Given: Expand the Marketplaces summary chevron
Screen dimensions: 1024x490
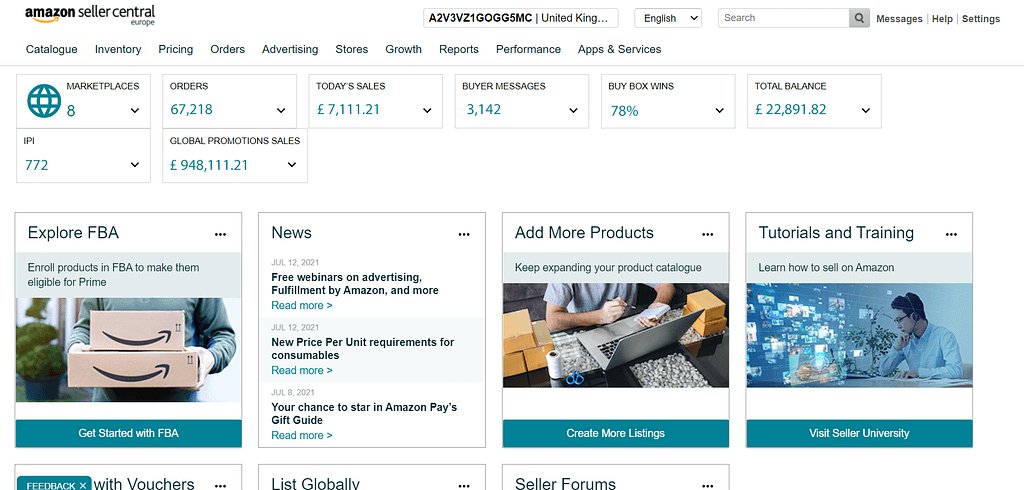Looking at the screenshot, I should [135, 110].
